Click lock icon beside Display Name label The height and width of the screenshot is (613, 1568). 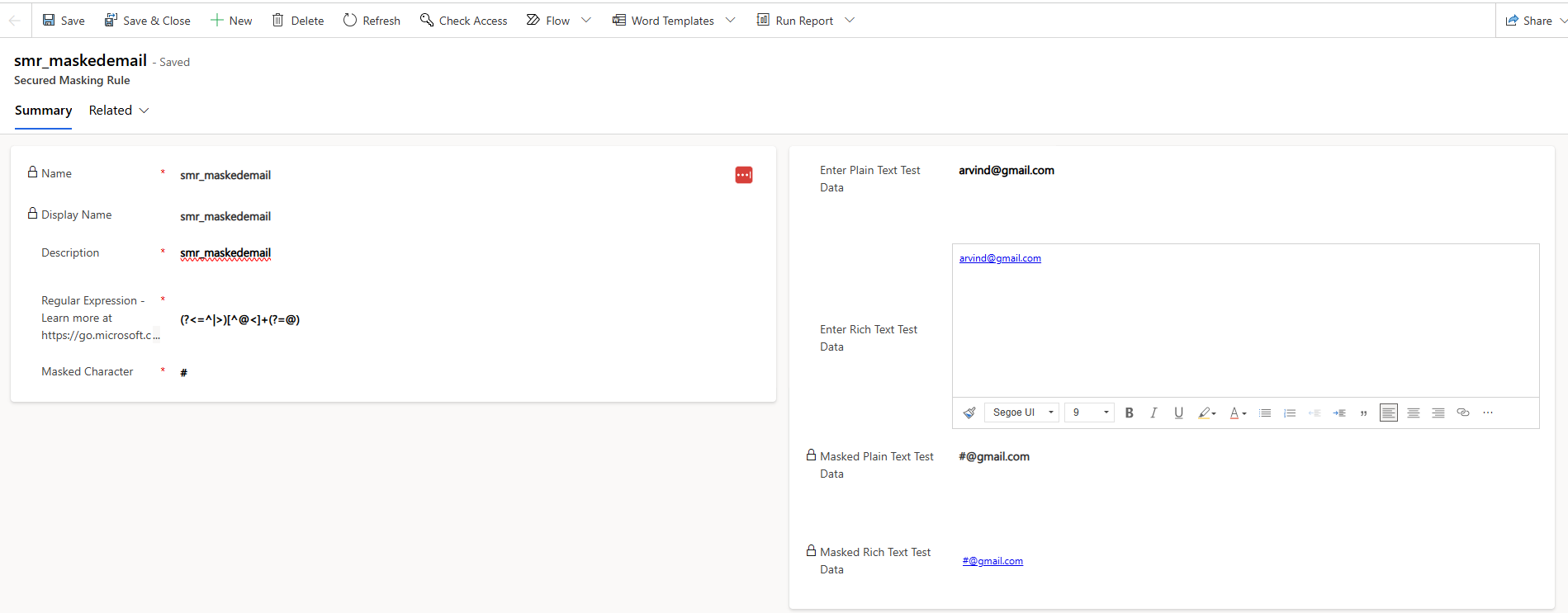pyautogui.click(x=32, y=214)
